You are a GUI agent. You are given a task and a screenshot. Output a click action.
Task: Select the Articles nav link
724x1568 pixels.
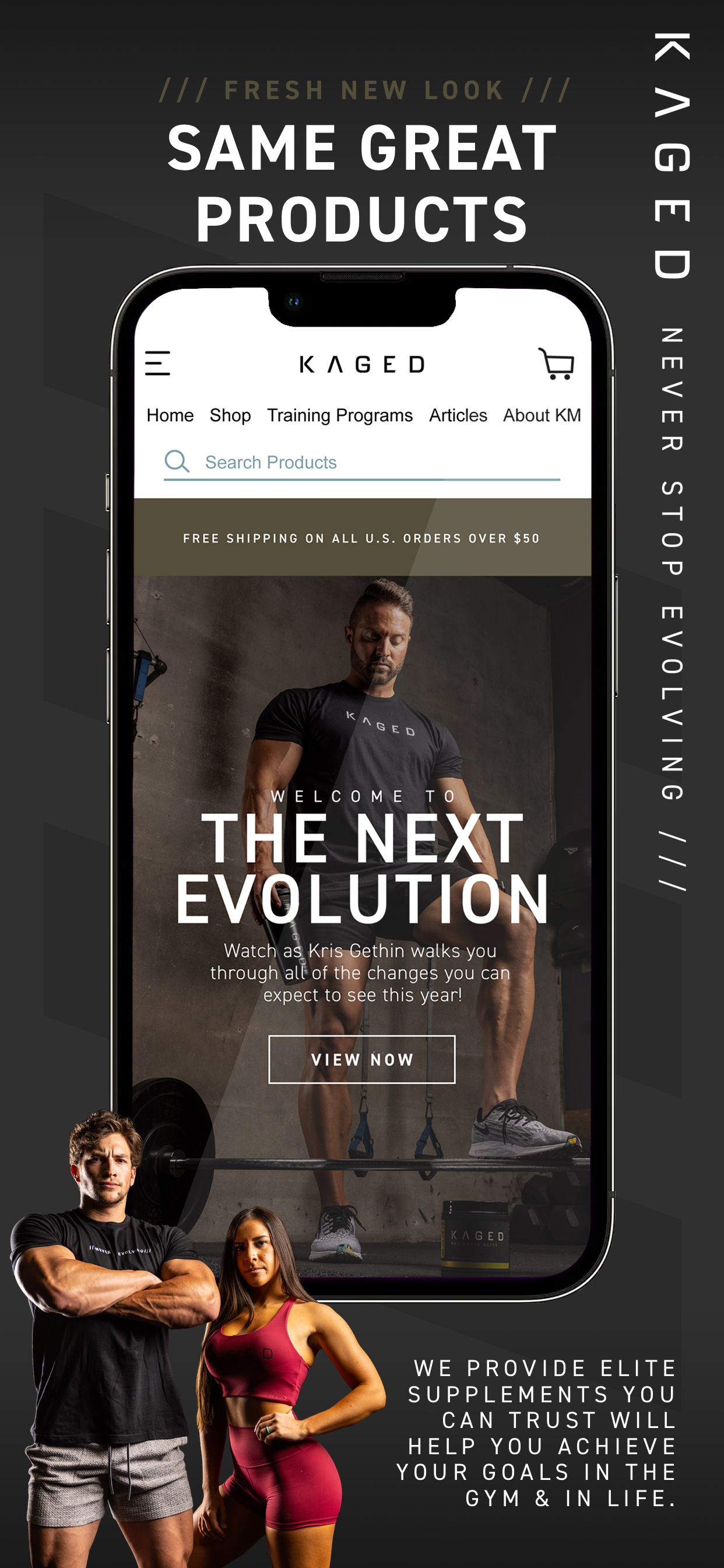pos(458,415)
